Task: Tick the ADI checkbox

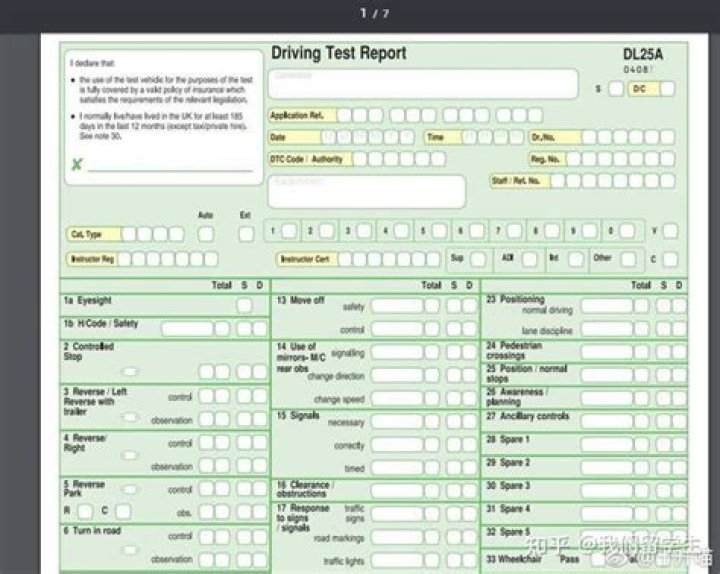Action: (x=529, y=259)
